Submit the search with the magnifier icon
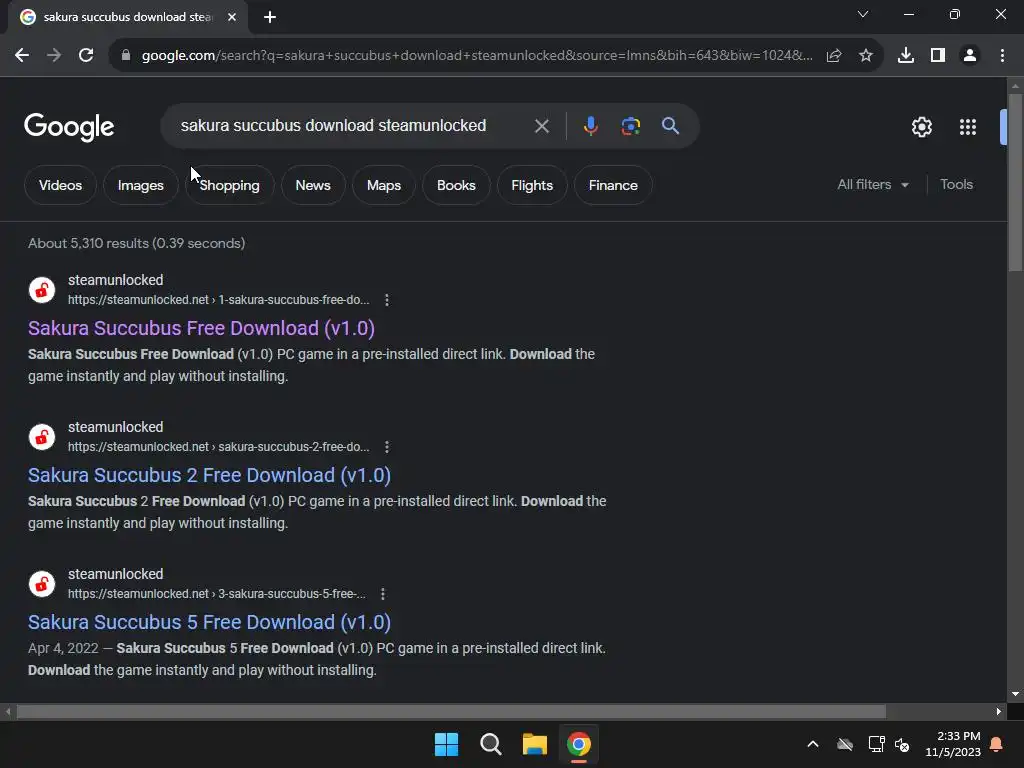This screenshot has width=1024, height=768. [670, 126]
